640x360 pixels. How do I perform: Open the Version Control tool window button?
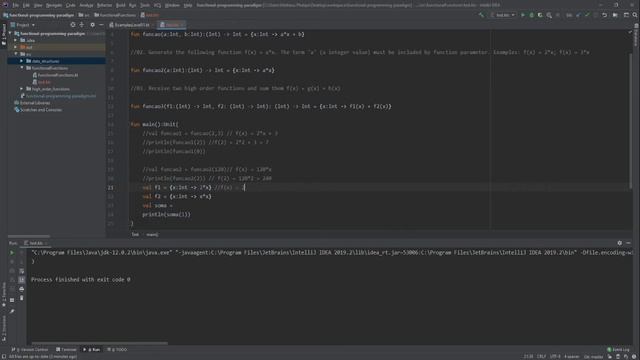[x=30, y=350]
